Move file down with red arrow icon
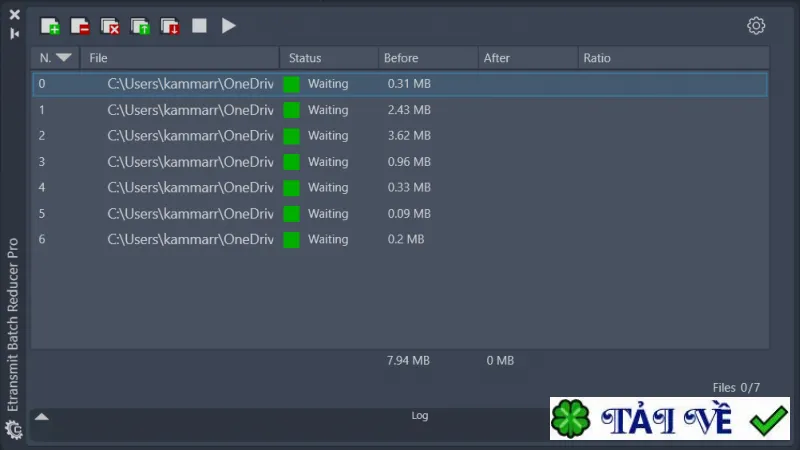This screenshot has height=450, width=800. (170, 26)
